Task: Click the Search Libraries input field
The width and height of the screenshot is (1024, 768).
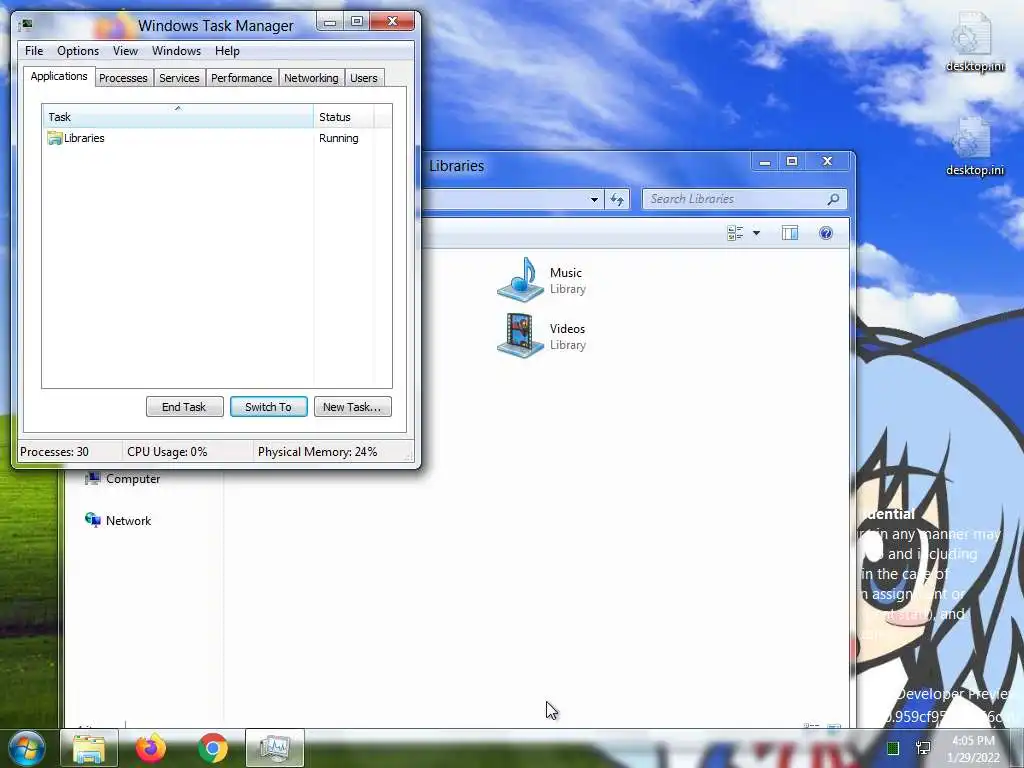Action: point(744,199)
